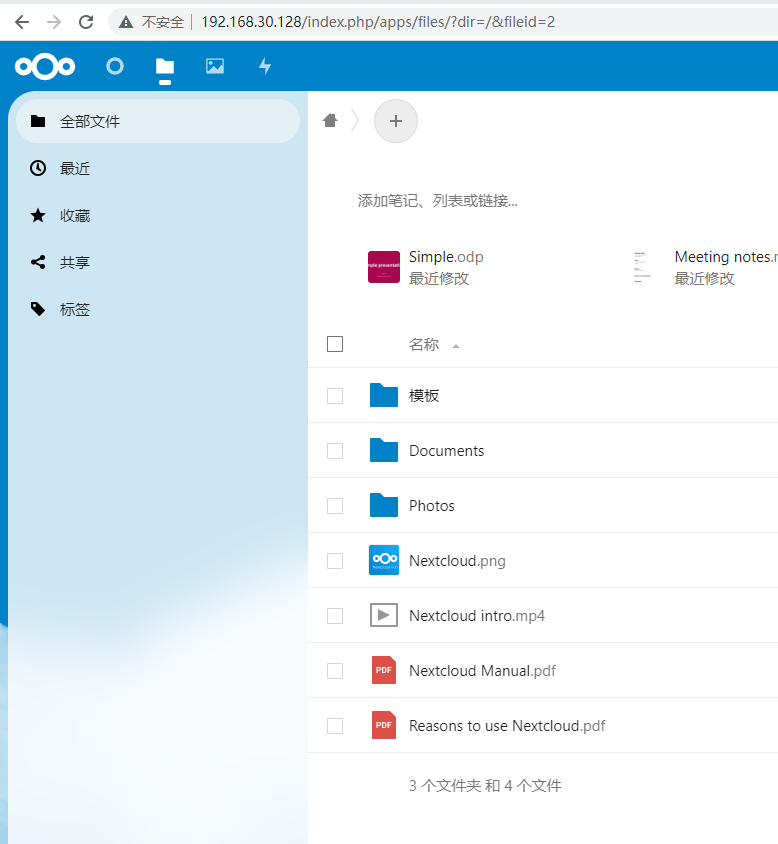Click the 最近 clock icon
Screen dimensions: 778x844
[38, 168]
